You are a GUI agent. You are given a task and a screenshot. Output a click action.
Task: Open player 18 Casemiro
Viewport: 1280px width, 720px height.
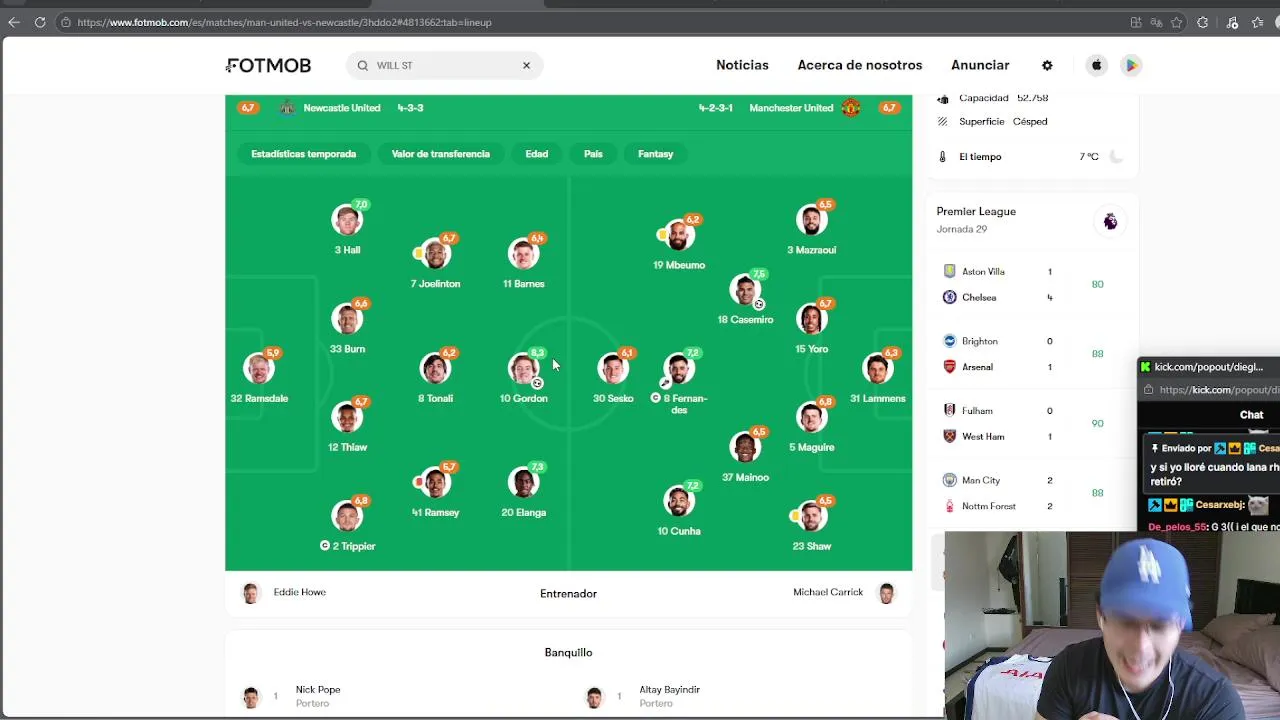745,297
